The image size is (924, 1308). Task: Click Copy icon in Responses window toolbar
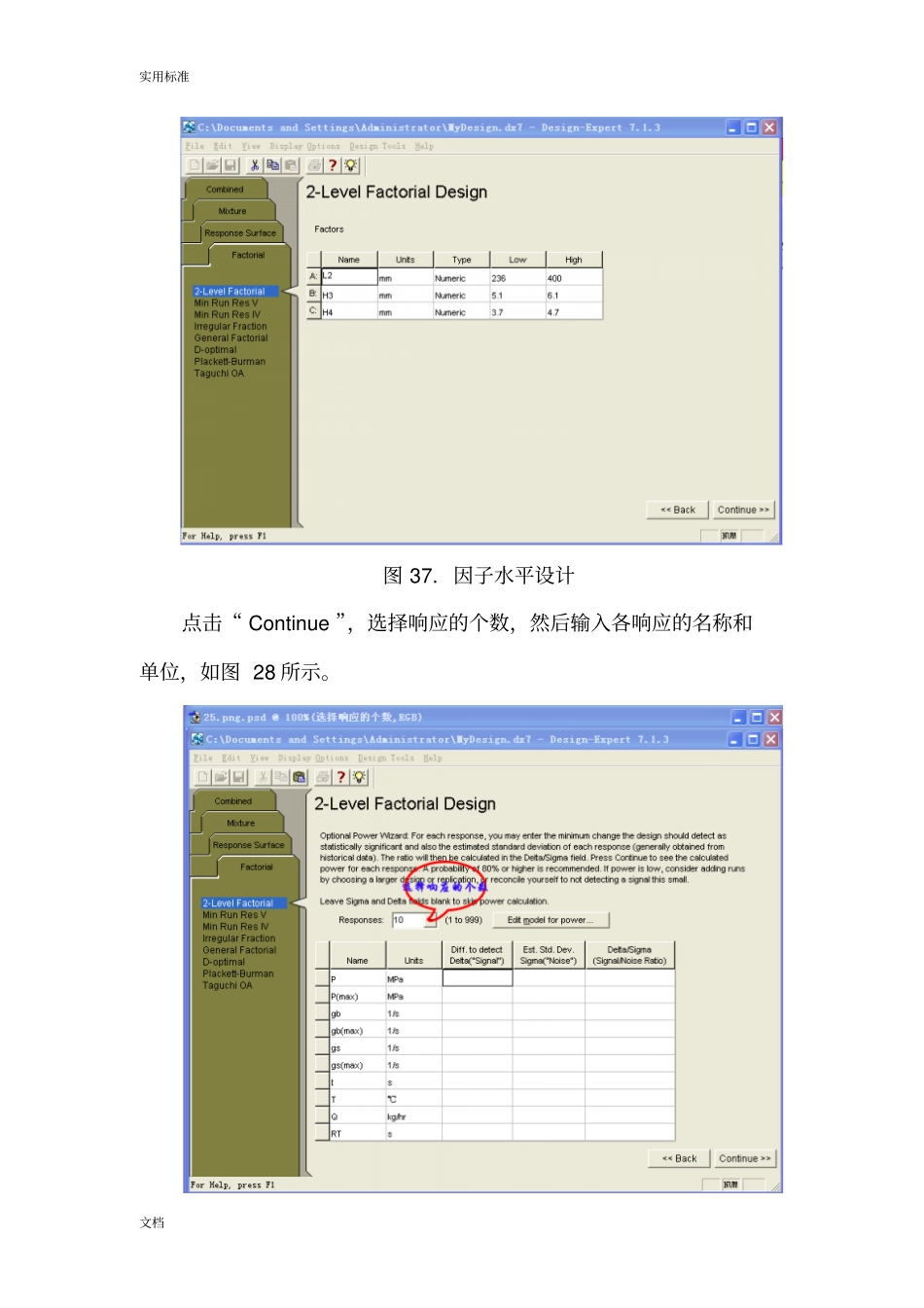tap(281, 777)
